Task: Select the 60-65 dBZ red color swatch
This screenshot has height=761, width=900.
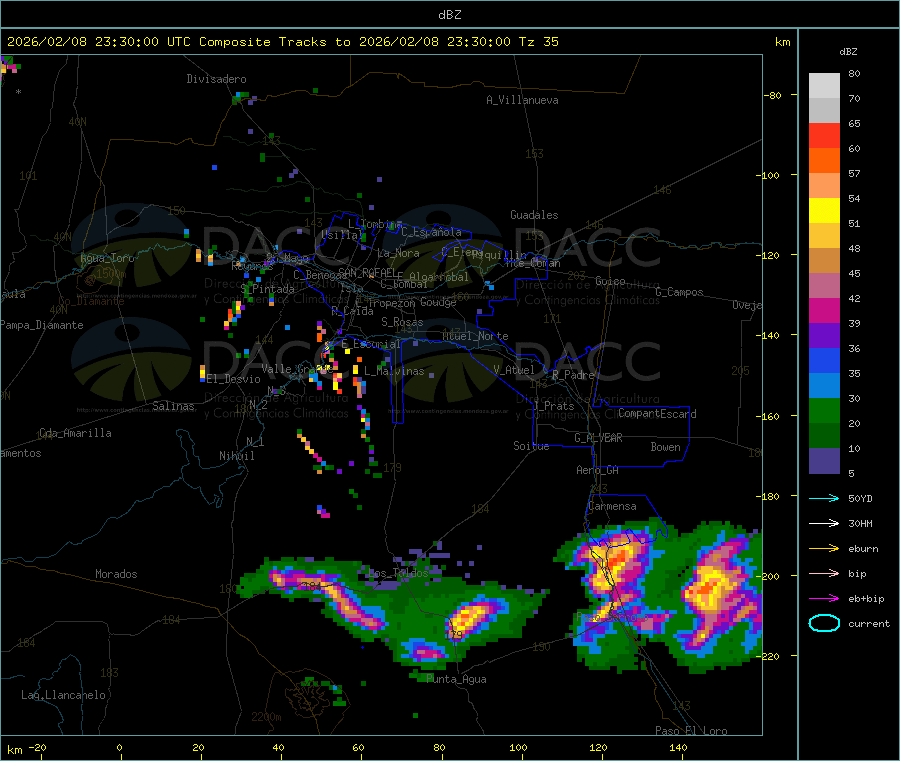Action: pyautogui.click(x=824, y=135)
